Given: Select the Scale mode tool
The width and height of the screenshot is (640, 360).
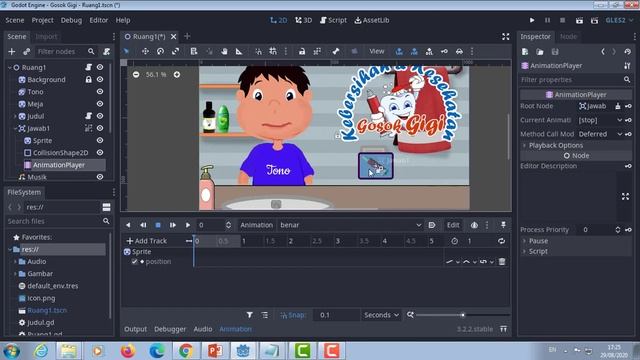Looking at the screenshot, I should coord(176,51).
